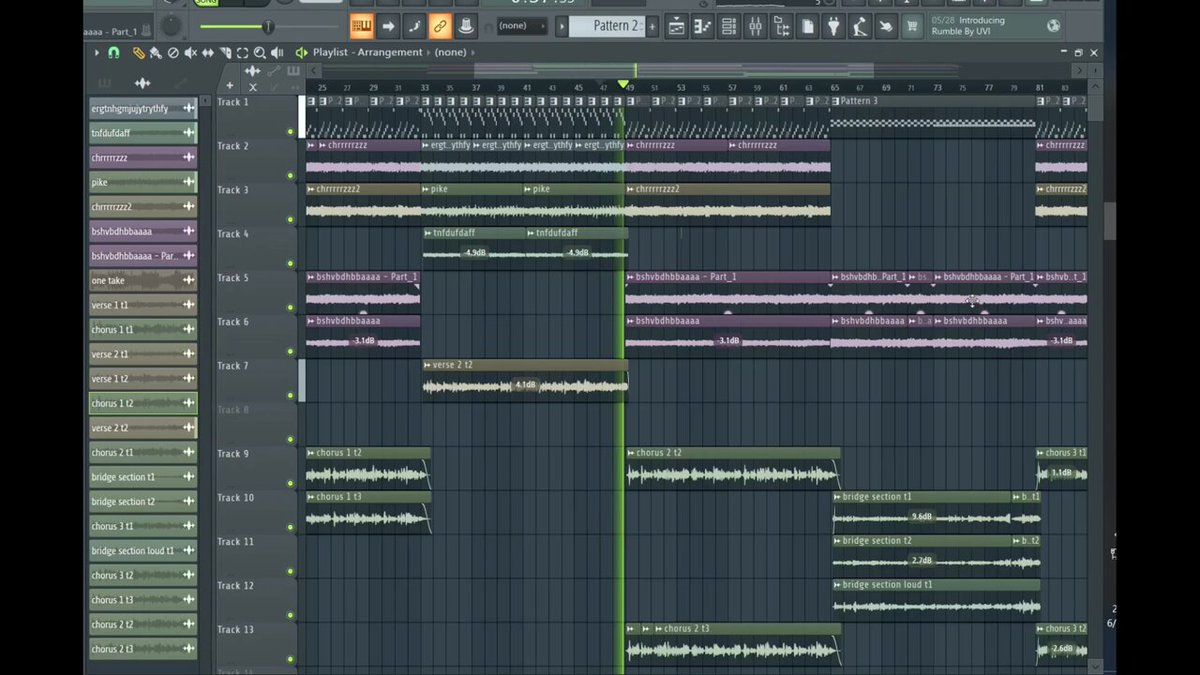Image resolution: width=1200 pixels, height=675 pixels.
Task: Select the Playback speaker tool in Playlist
Action: click(x=276, y=52)
